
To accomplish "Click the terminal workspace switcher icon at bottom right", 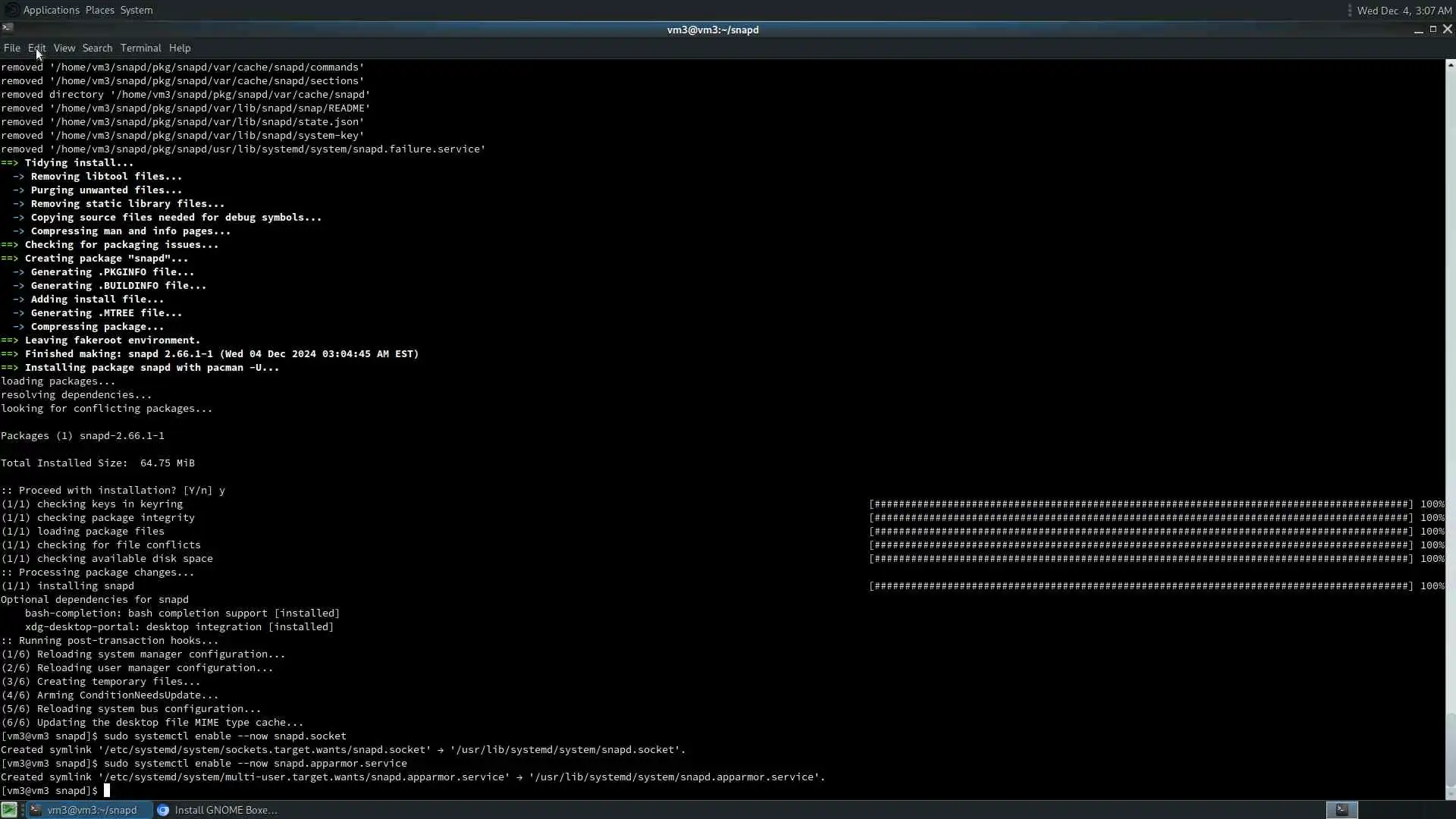I will tap(1341, 810).
